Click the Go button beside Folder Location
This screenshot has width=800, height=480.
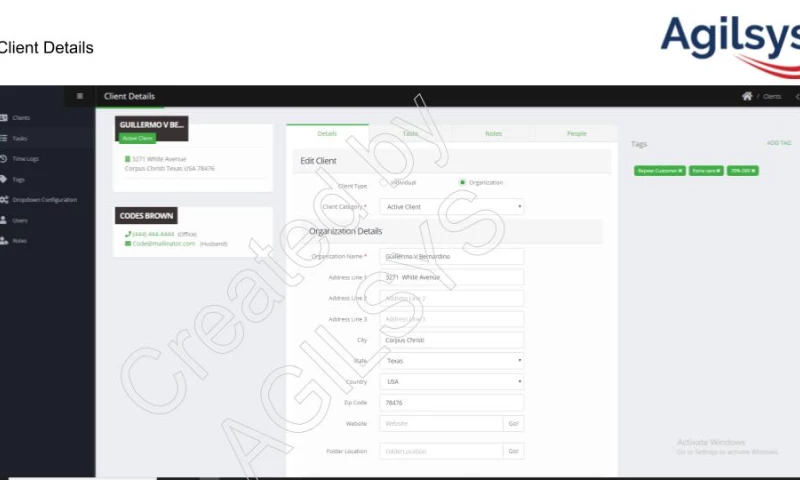click(x=513, y=451)
